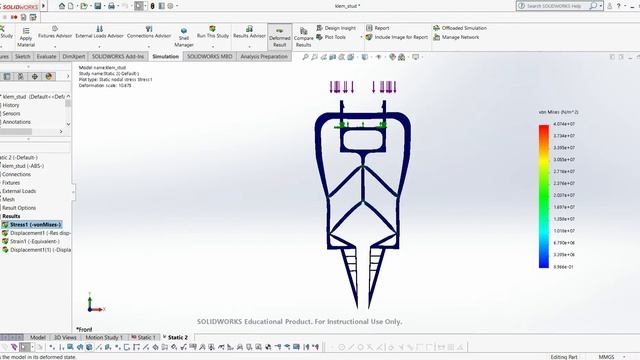Open the SOLIDWORKS MBD tab

[209, 56]
